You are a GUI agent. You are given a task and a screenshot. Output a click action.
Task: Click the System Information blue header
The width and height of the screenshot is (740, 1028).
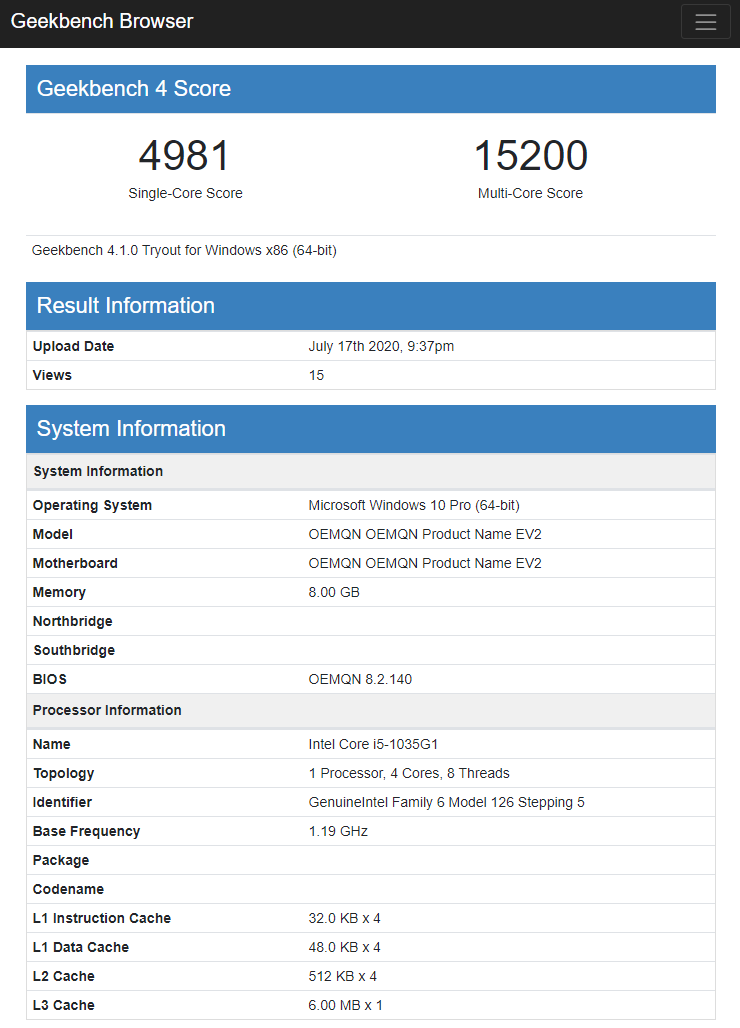(x=371, y=429)
